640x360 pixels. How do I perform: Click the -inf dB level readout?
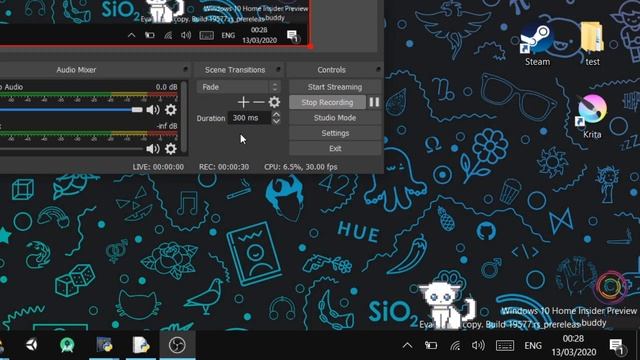(x=167, y=126)
